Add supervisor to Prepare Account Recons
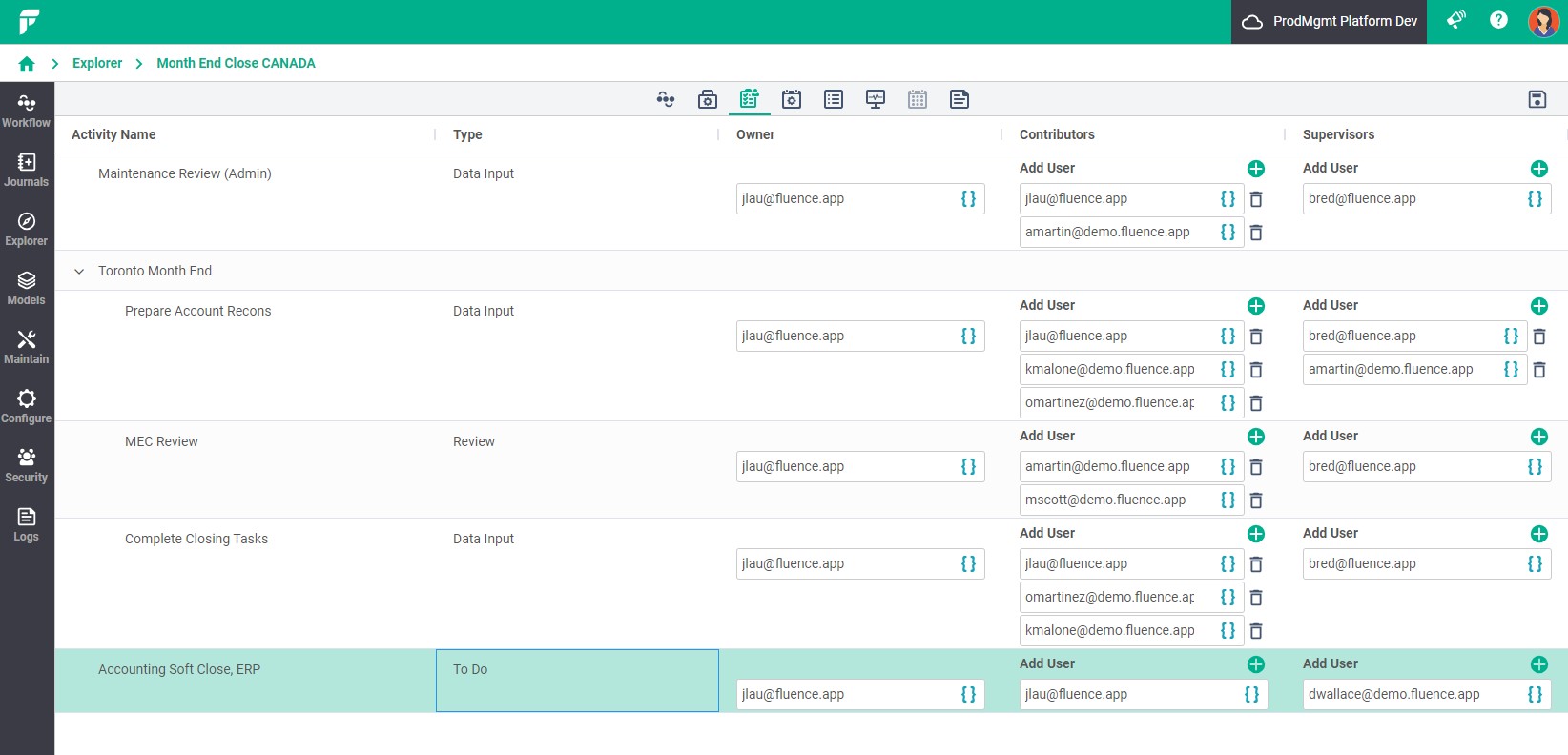Screen dimensions: 1568x755 coord(1539,306)
